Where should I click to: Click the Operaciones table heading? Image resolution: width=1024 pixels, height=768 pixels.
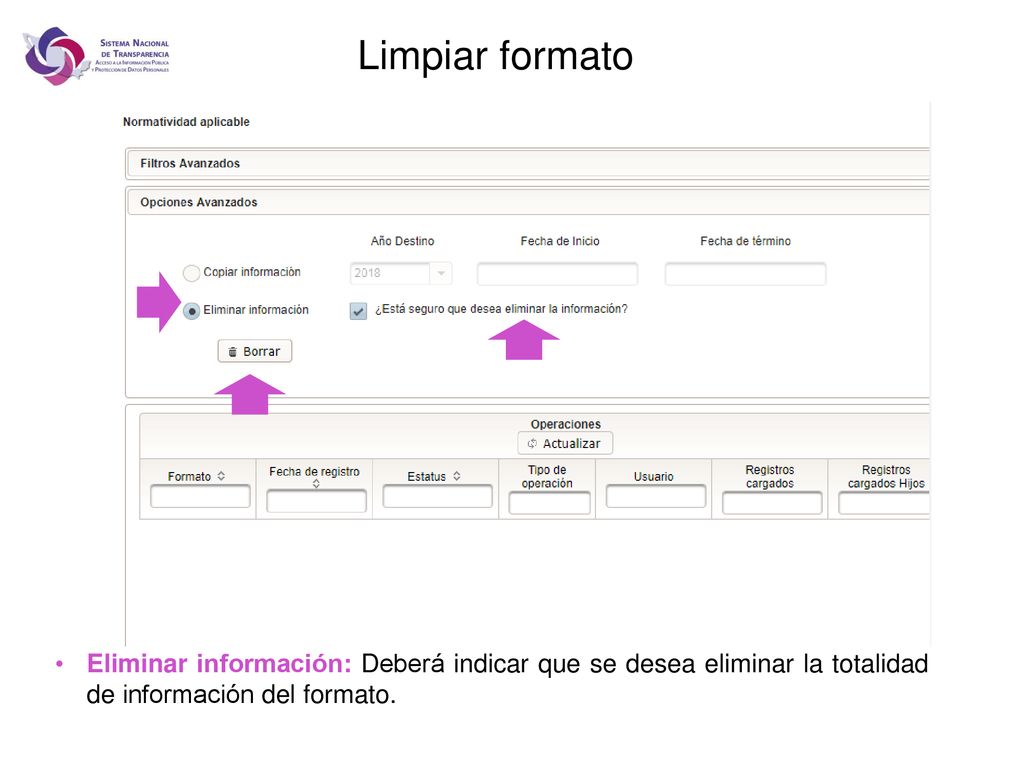pyautogui.click(x=566, y=424)
